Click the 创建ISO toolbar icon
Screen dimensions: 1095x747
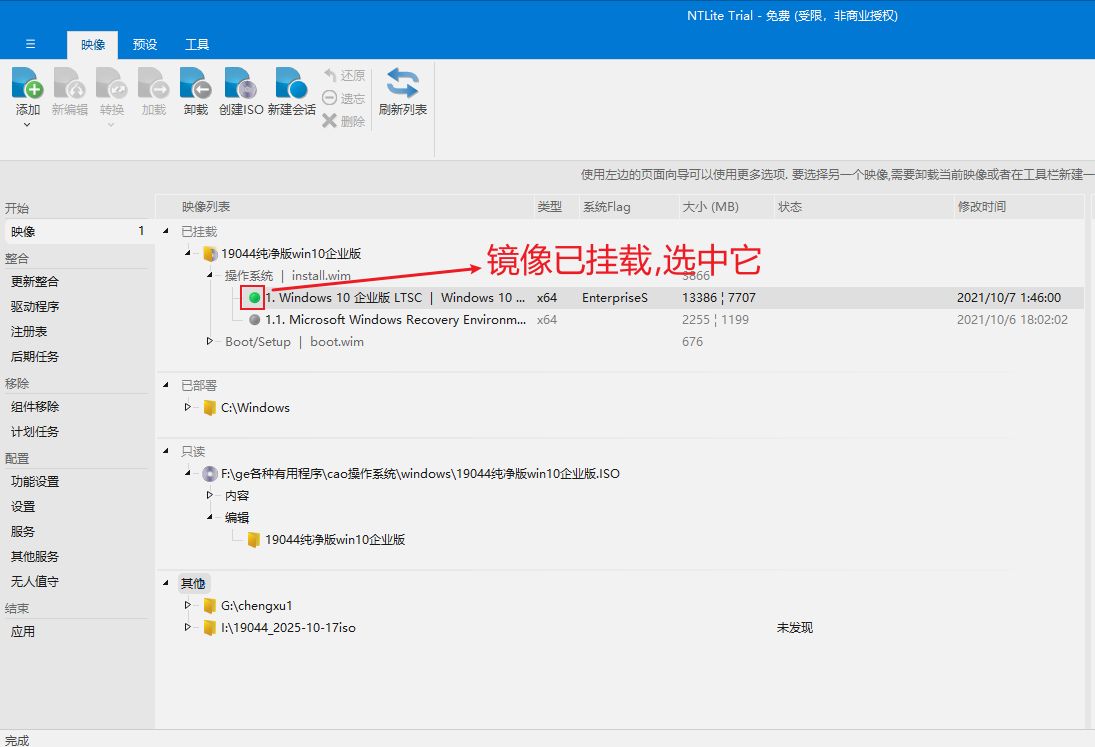coord(240,84)
